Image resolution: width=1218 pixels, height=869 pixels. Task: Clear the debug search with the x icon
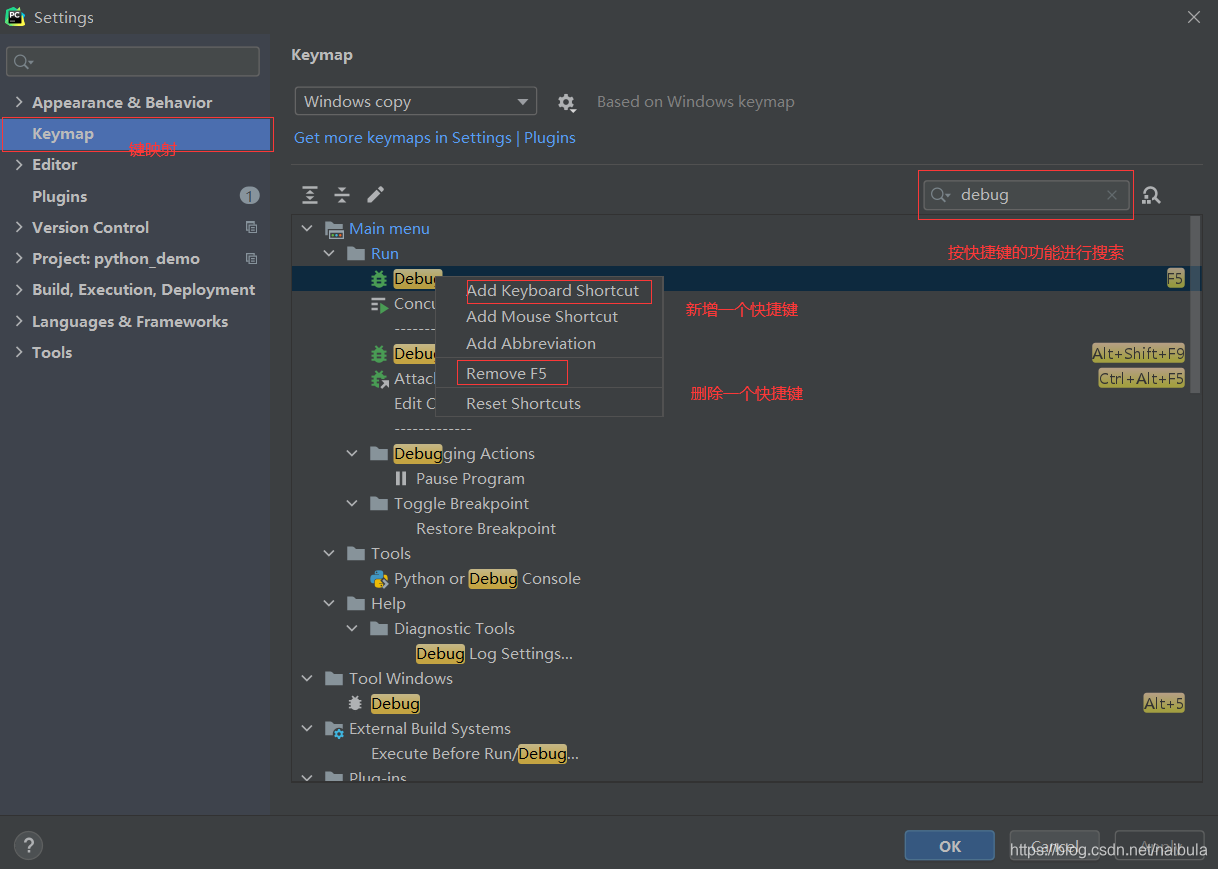point(1111,195)
